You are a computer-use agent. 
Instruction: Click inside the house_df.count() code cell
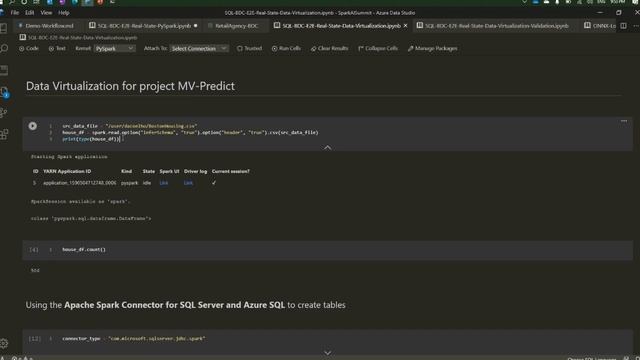(x=327, y=250)
